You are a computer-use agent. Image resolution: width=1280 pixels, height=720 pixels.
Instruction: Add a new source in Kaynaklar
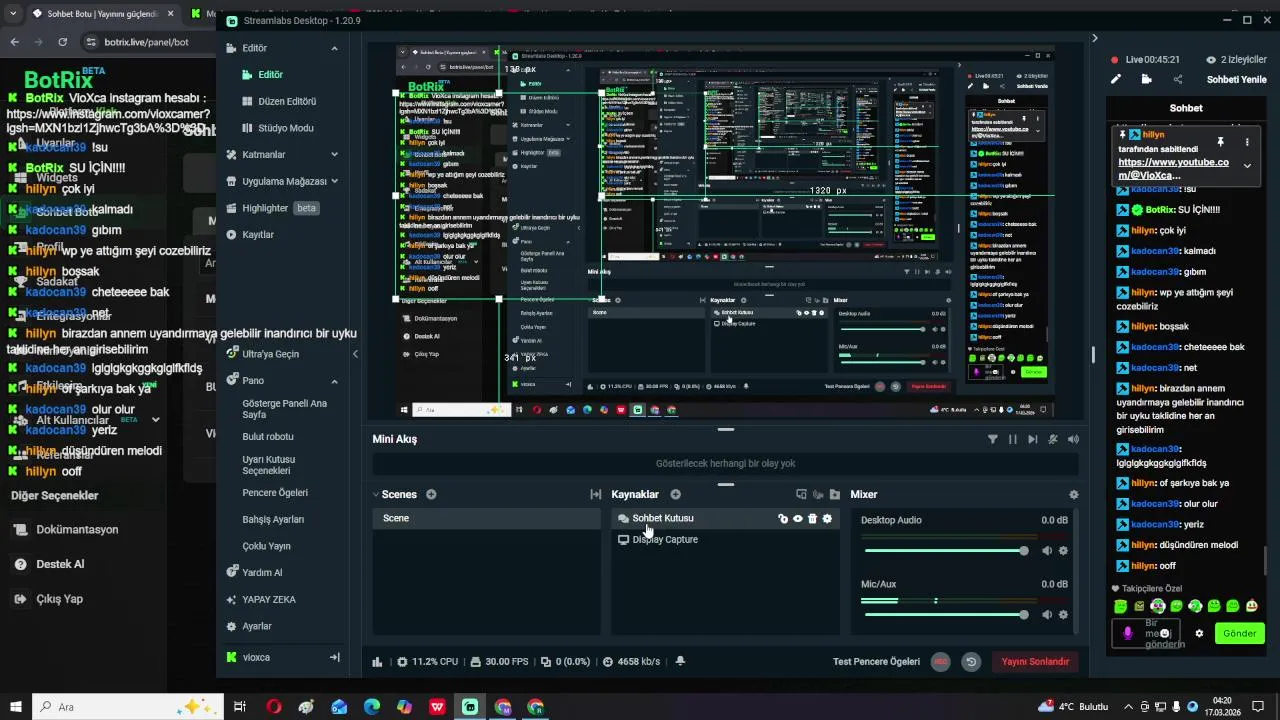tap(675, 494)
